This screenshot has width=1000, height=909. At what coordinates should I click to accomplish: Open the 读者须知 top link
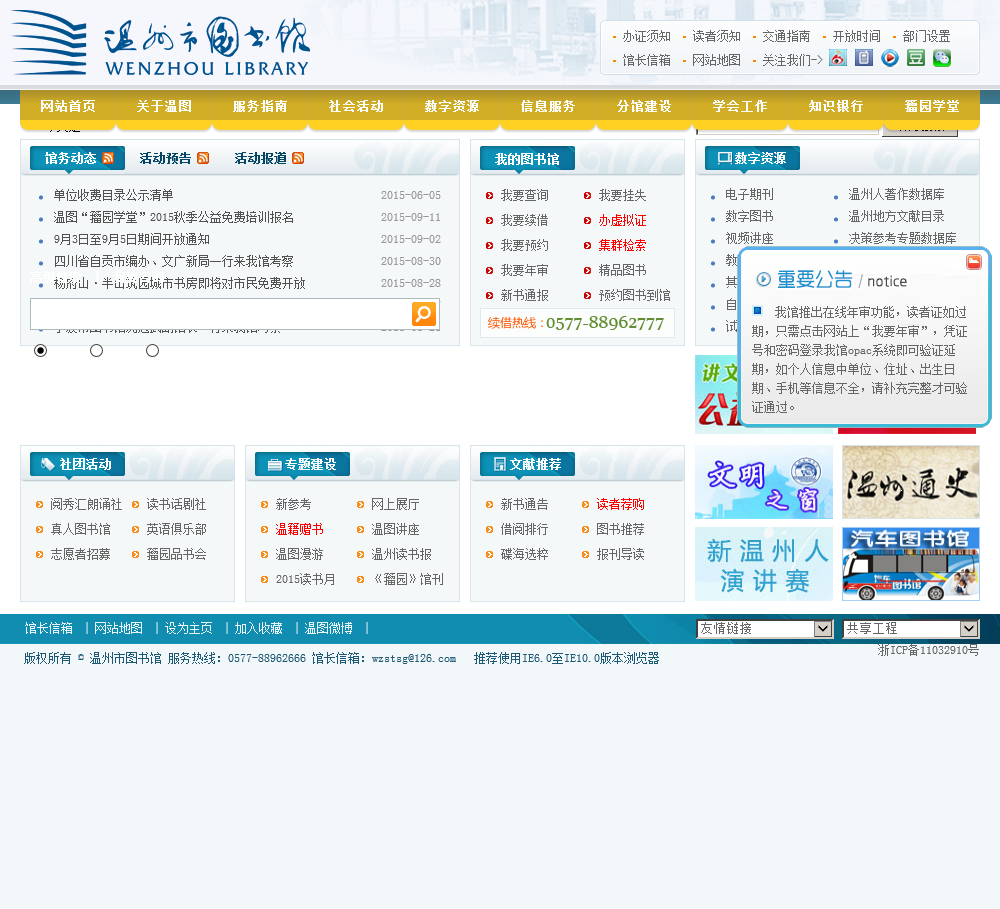716,36
